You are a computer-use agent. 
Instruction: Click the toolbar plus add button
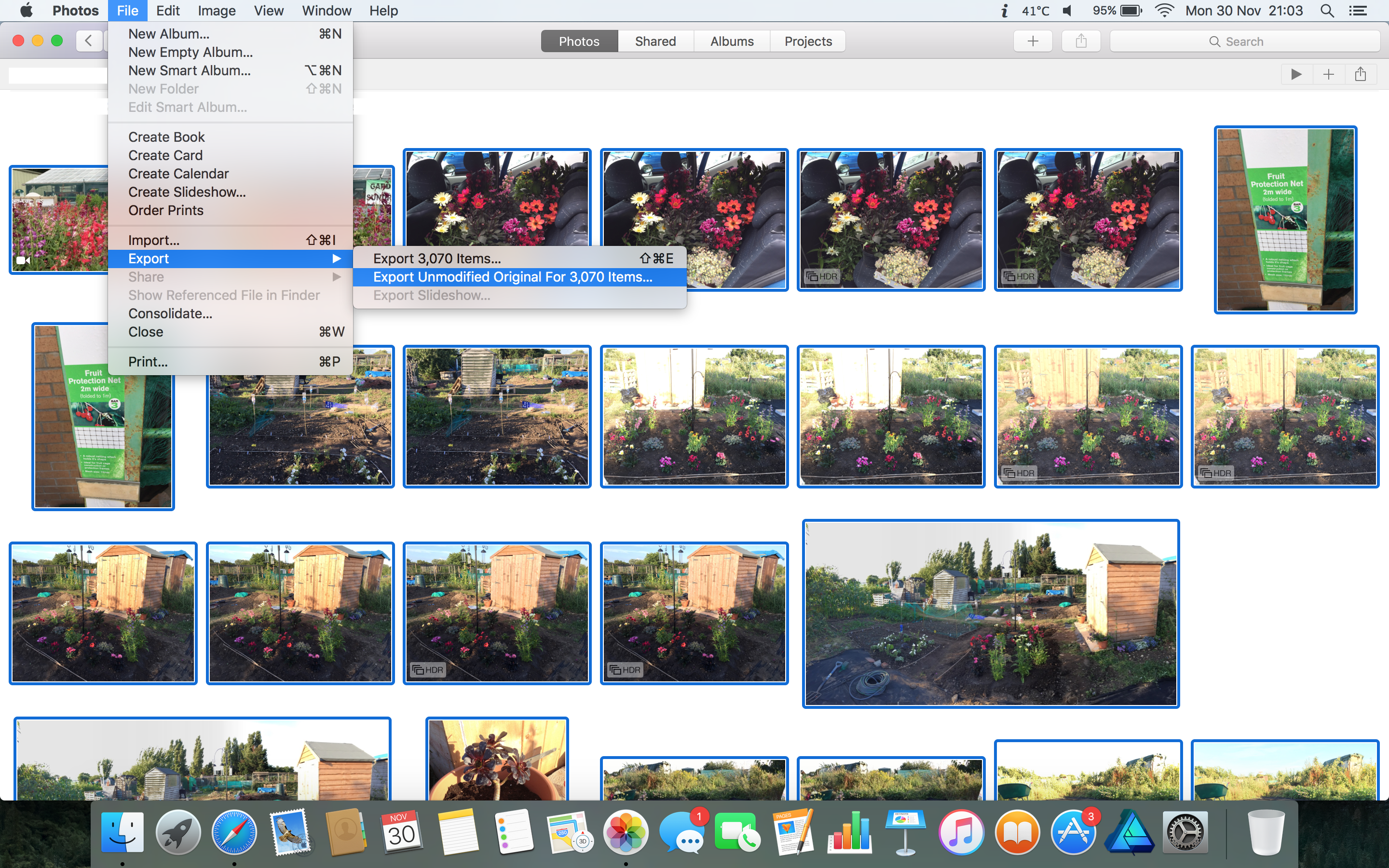1032,41
